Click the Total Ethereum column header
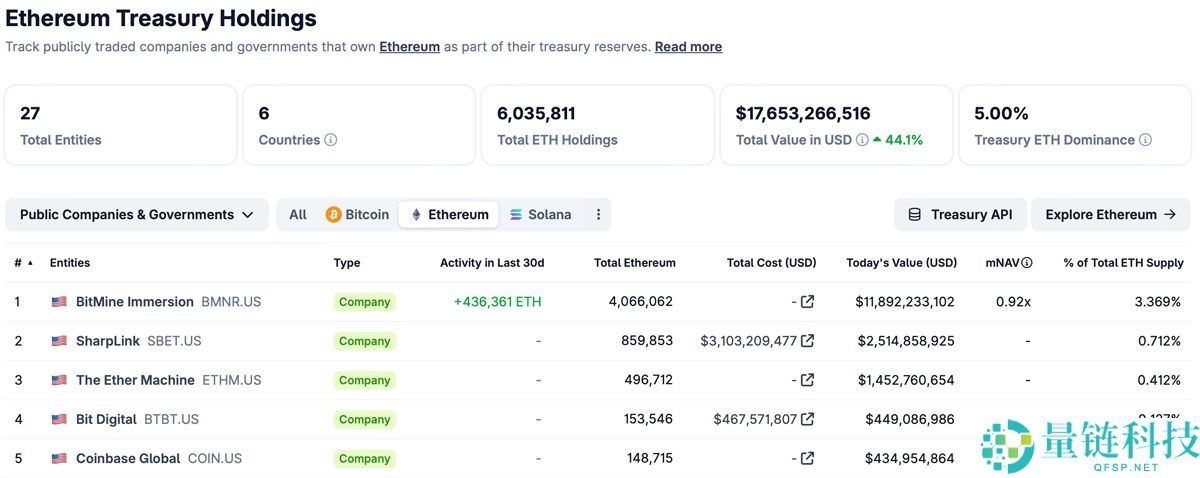This screenshot has width=1200, height=478. (635, 263)
